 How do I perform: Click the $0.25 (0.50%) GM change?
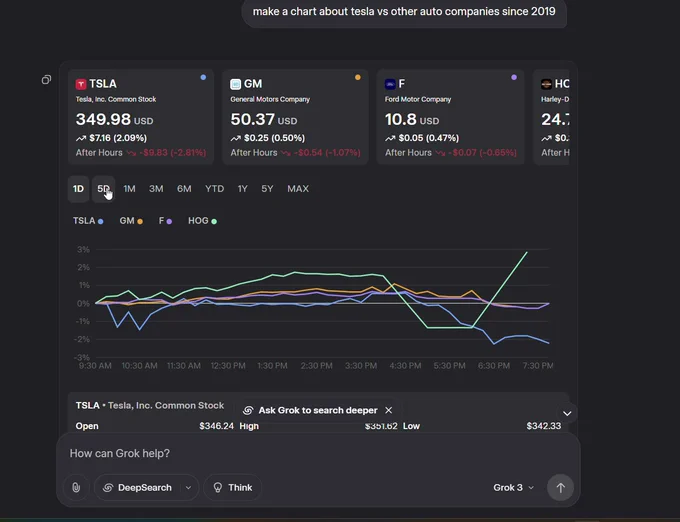(x=274, y=138)
